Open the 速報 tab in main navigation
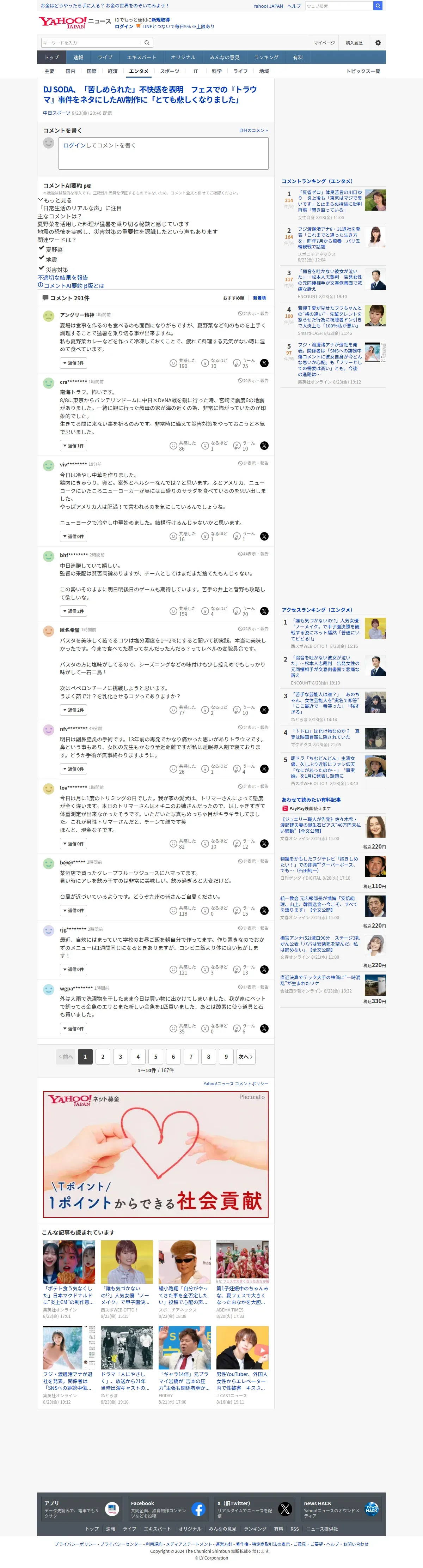The image size is (423, 1568). click(78, 57)
